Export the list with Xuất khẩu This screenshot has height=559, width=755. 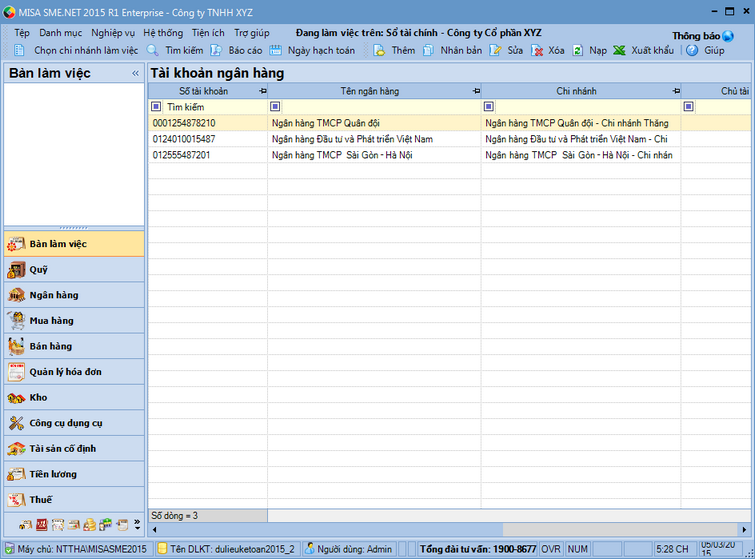pos(644,50)
